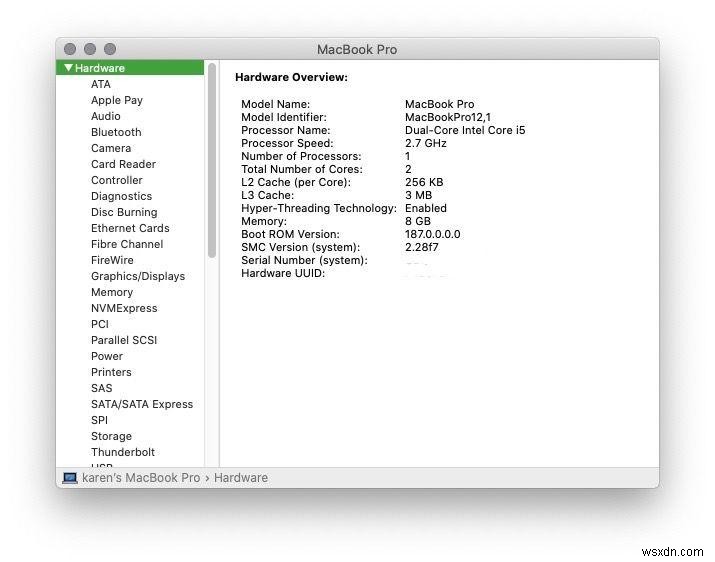Select ATA in the sidebar
This screenshot has width=715, height=562.
(x=101, y=84)
